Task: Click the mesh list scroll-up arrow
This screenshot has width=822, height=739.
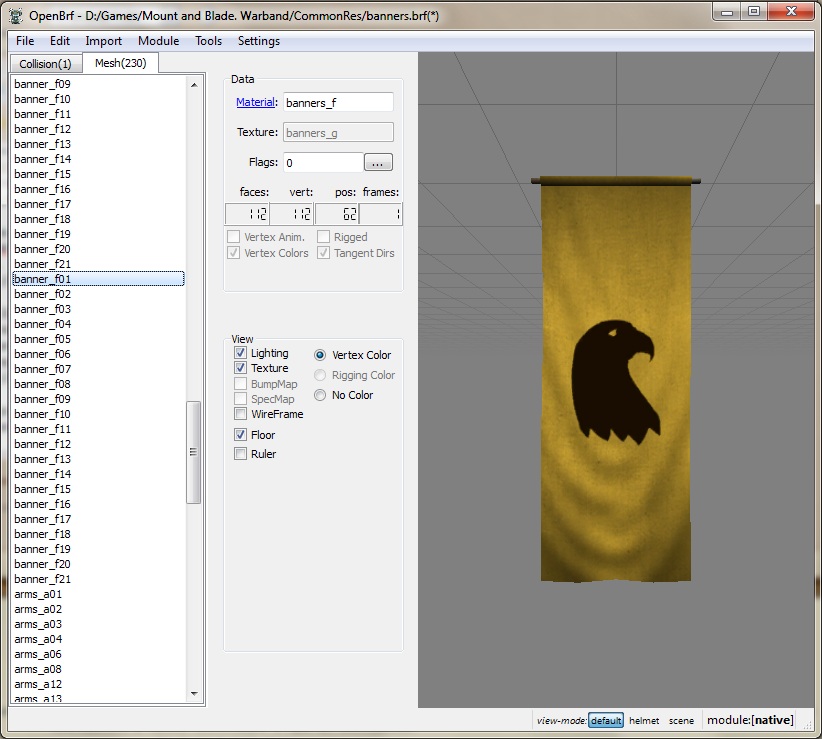Action: point(194,84)
